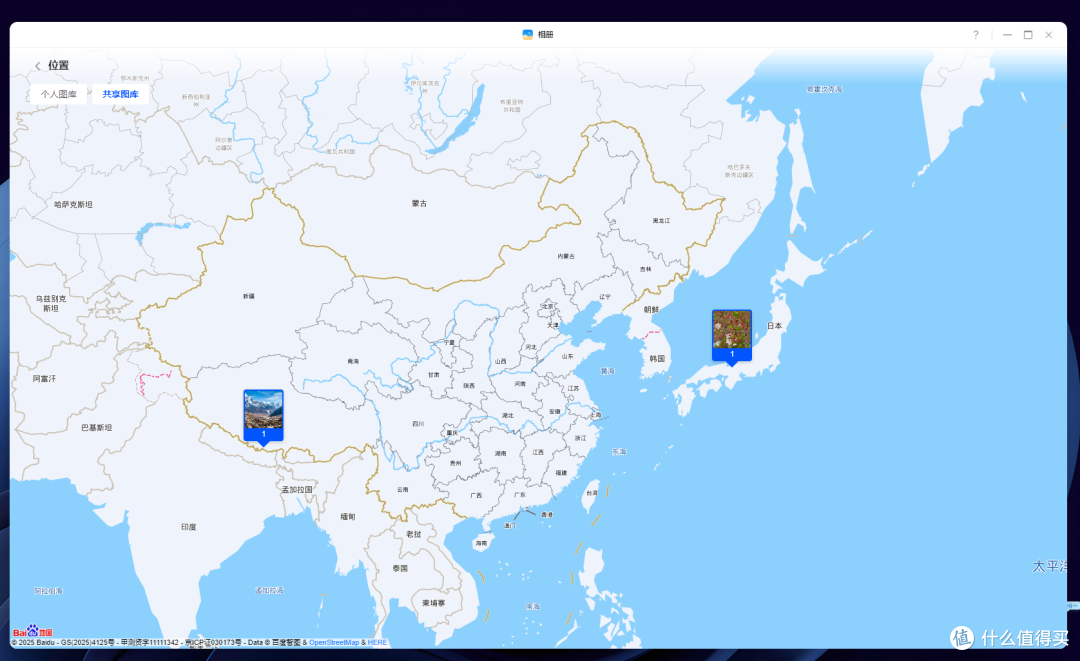Click the 云南 map label
Viewport: 1080px width, 661px height.
(x=403, y=490)
